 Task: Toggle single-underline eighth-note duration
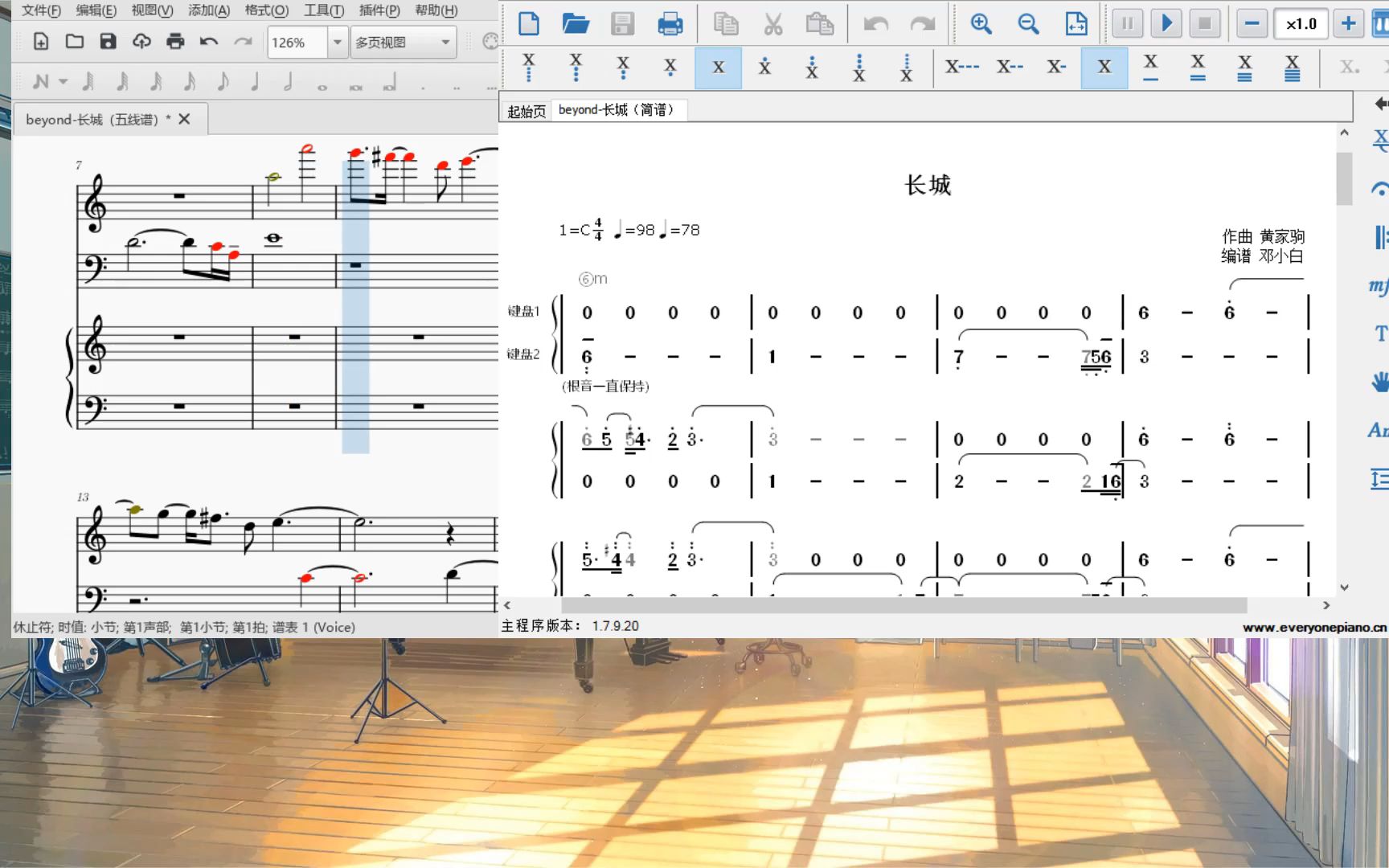pos(1151,68)
